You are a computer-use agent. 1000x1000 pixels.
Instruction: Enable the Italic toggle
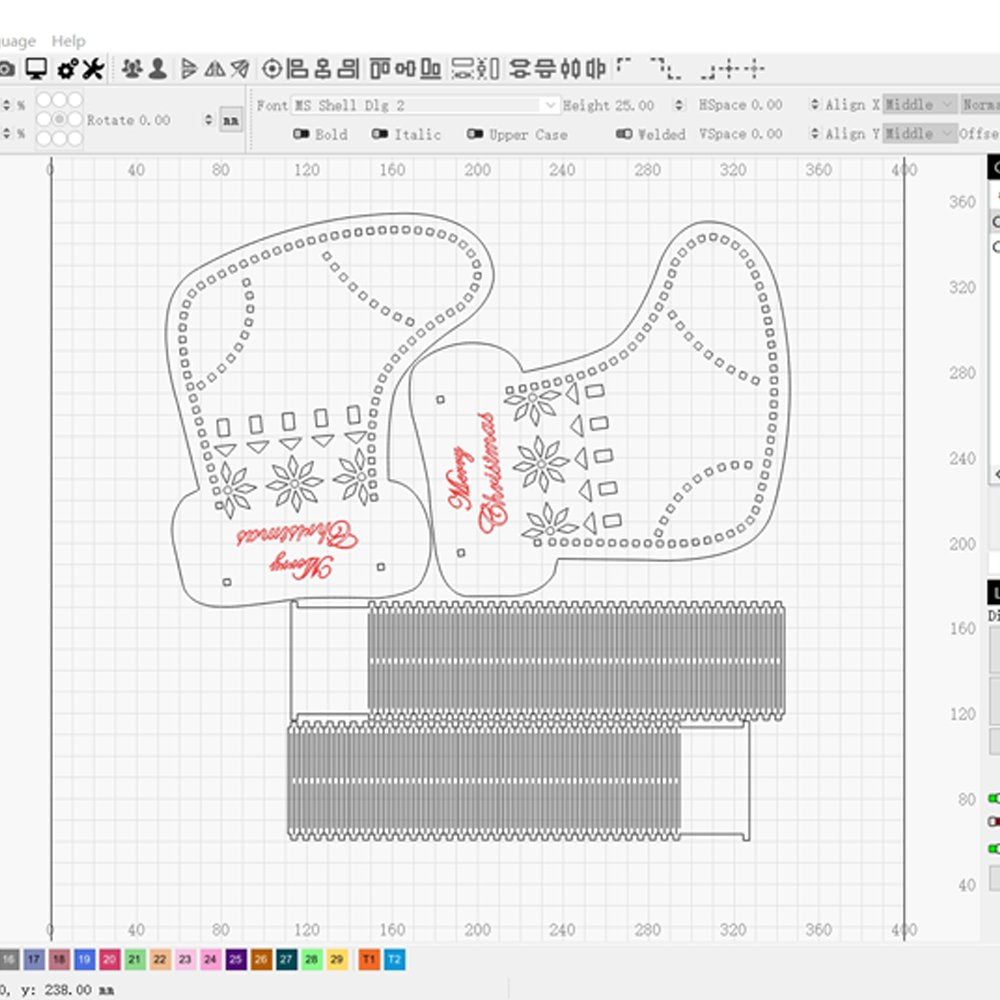[380, 134]
